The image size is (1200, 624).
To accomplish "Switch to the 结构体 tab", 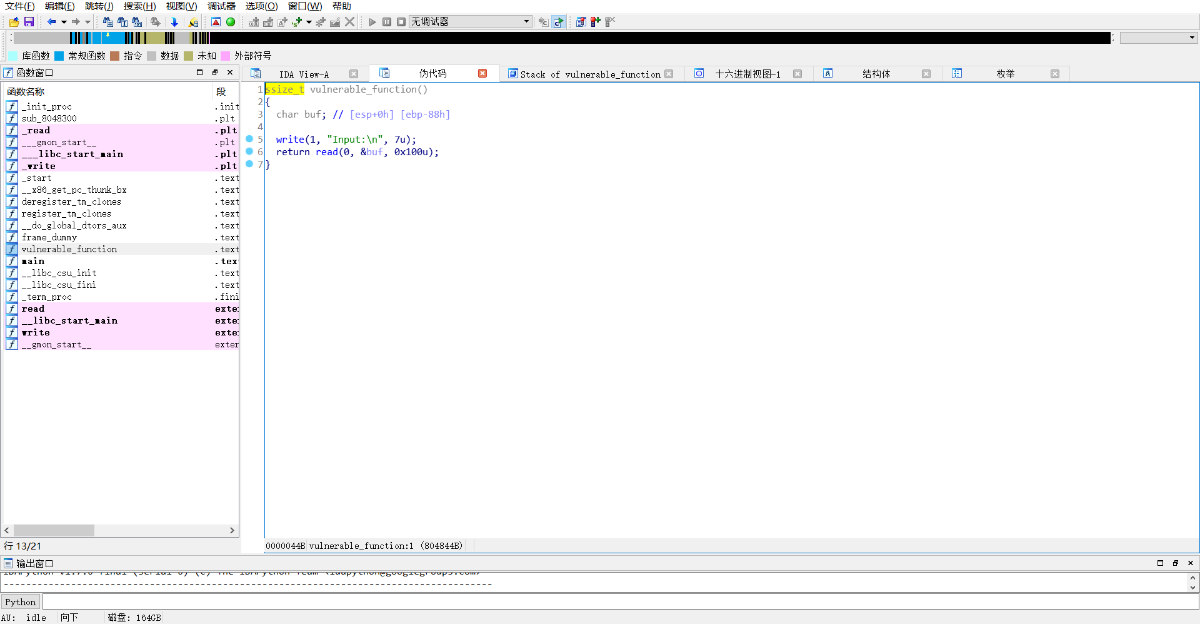I will point(876,74).
